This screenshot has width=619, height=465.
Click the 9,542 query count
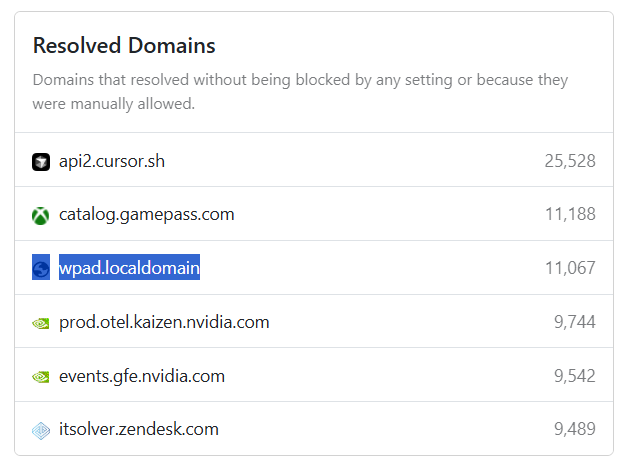tap(575, 376)
